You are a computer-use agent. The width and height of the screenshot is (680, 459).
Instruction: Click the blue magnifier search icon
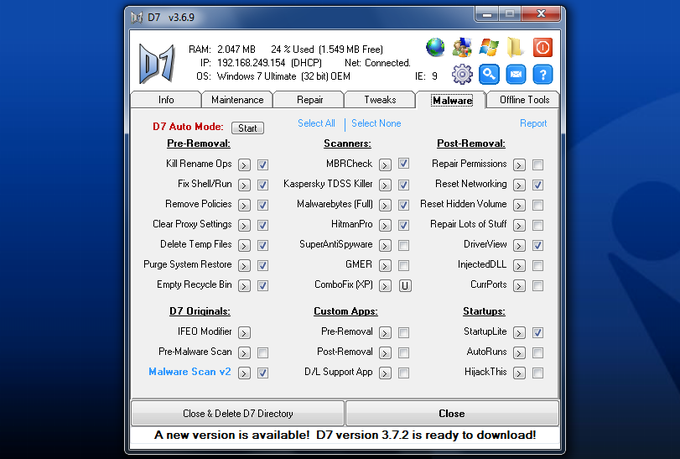pos(489,74)
